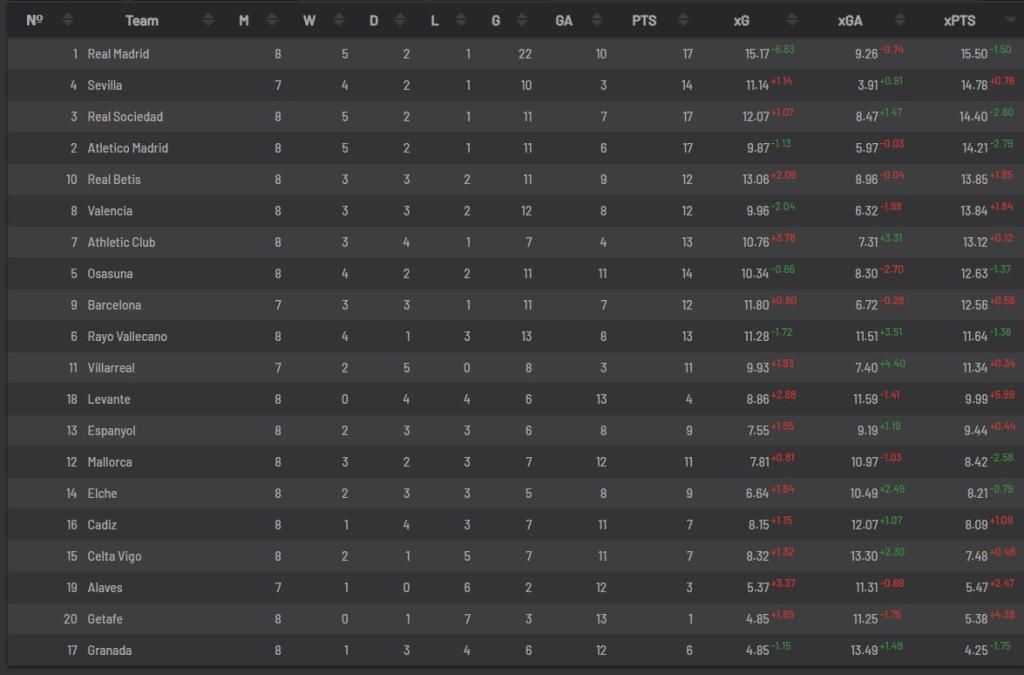1024x675 pixels.
Task: Open the Barcelona team link
Action: coord(114,305)
